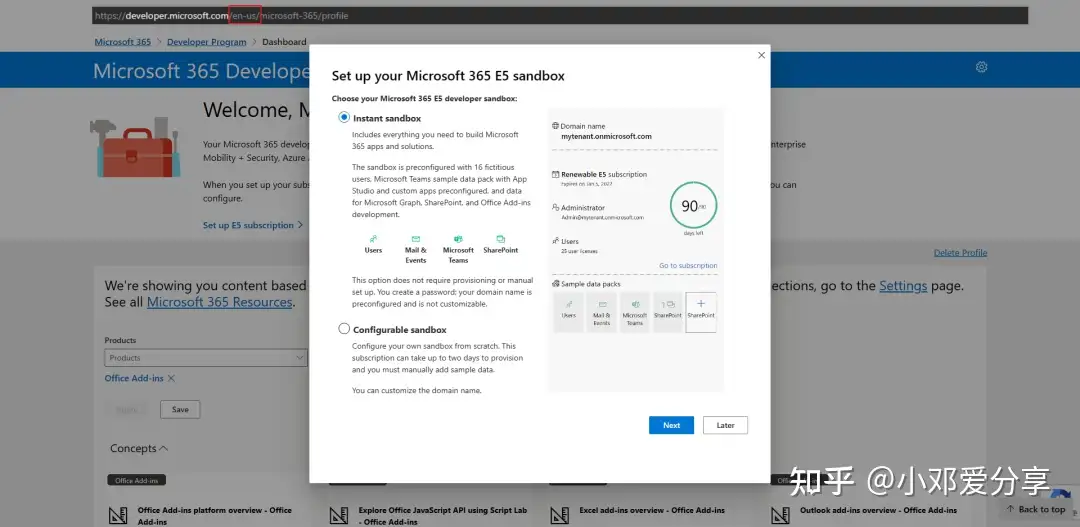The height and width of the screenshot is (527, 1080).
Task: Click the Later button in the dialog
Action: (x=725, y=425)
